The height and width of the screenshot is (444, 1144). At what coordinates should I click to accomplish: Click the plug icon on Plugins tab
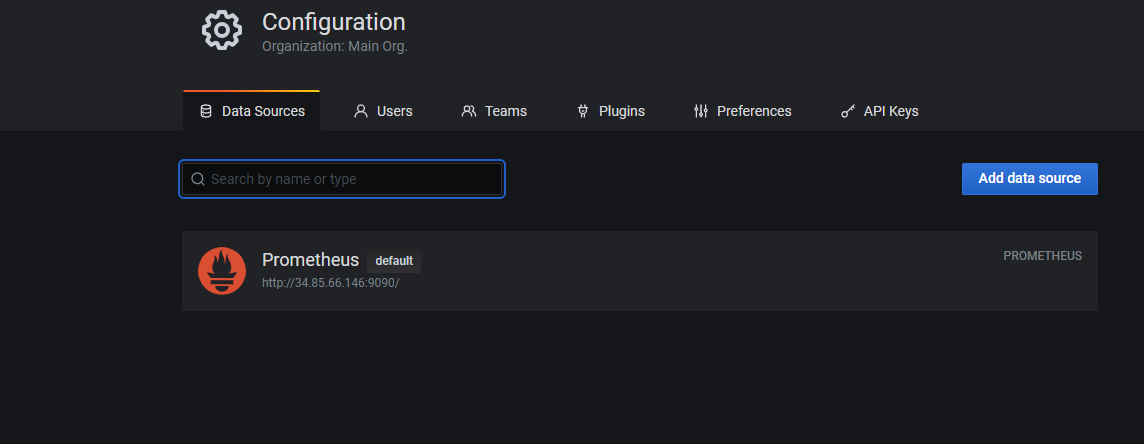(583, 112)
